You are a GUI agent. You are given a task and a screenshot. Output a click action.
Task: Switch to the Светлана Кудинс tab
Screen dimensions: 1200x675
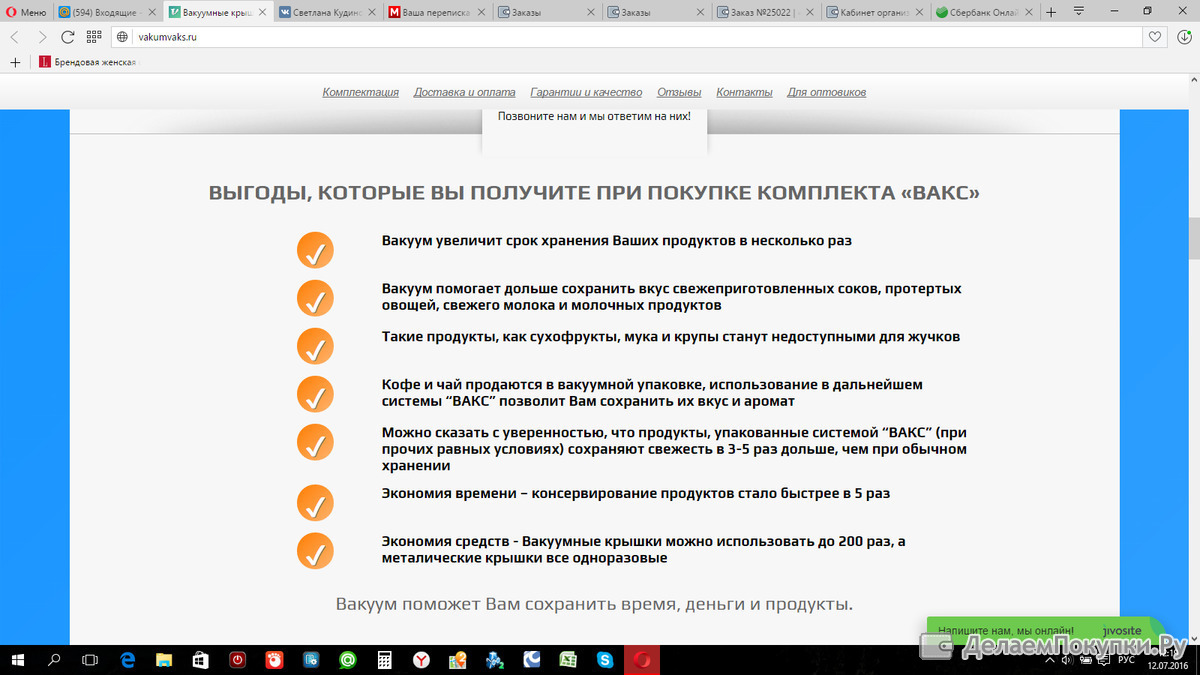(326, 13)
